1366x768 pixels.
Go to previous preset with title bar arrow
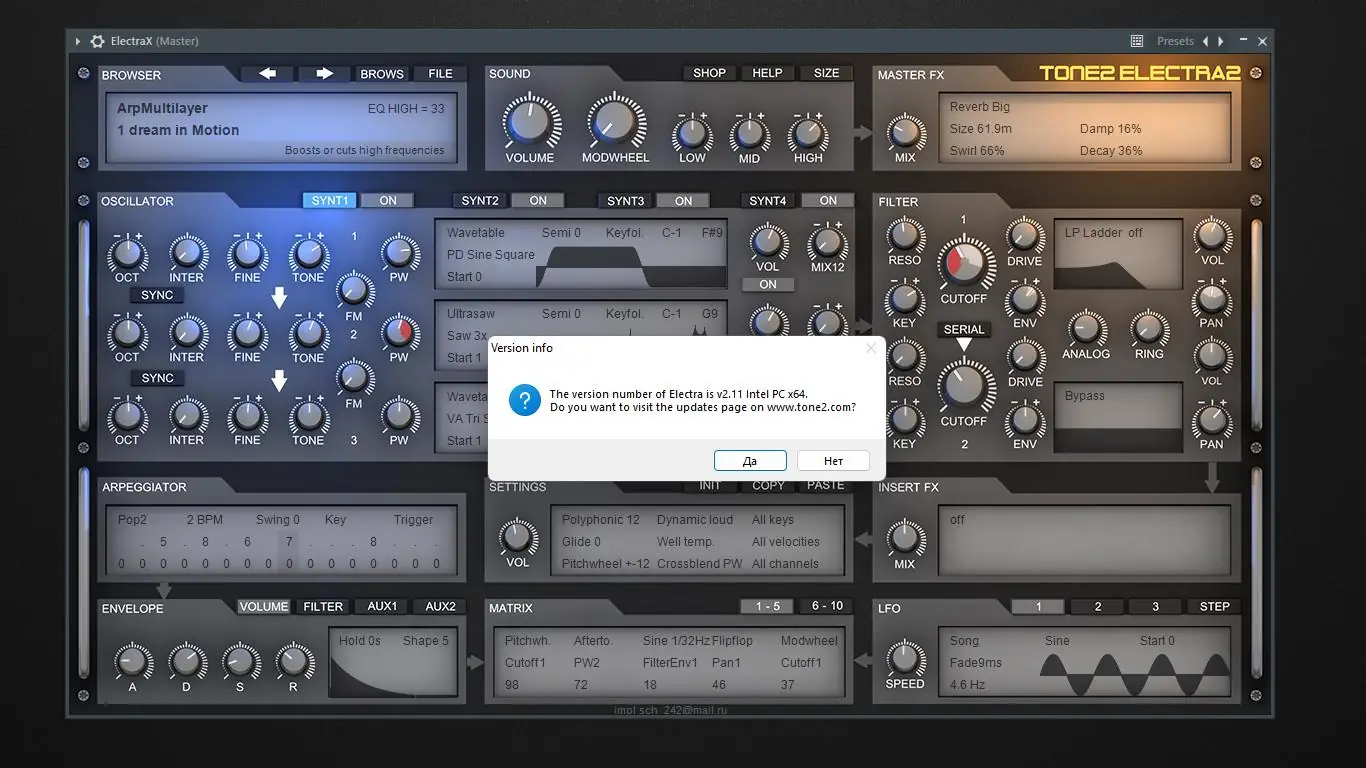click(x=1205, y=41)
